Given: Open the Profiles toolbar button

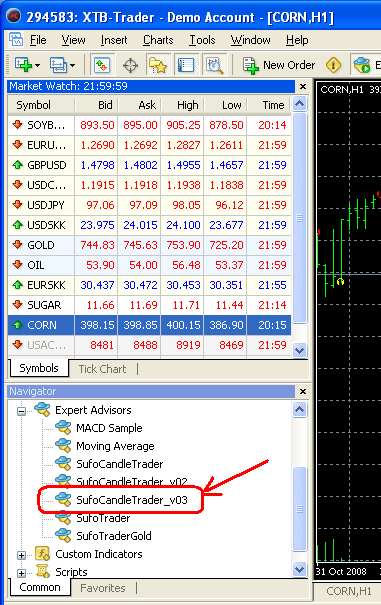Looking at the screenshot, I should coord(58,65).
